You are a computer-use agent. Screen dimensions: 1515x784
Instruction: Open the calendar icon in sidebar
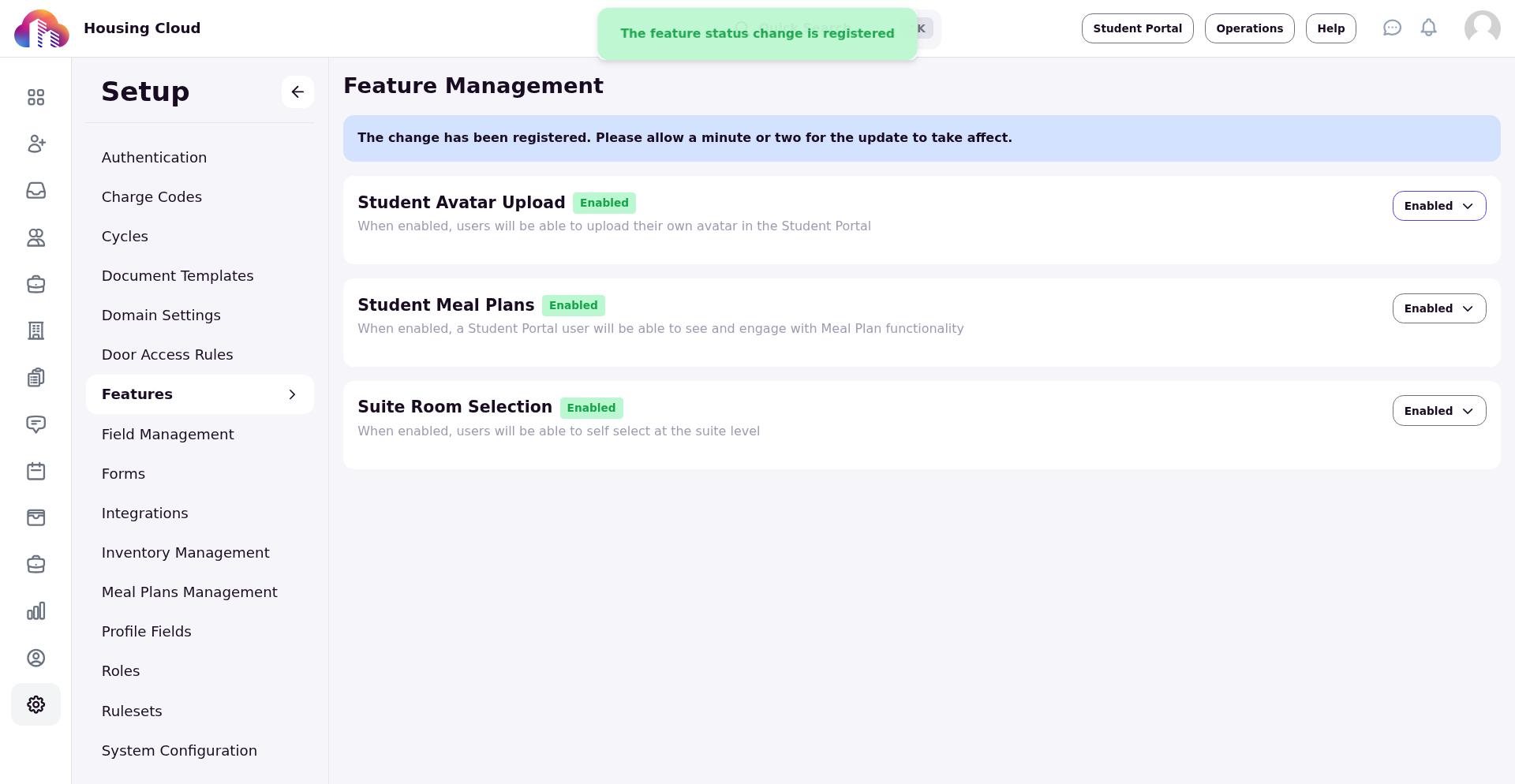[x=36, y=471]
